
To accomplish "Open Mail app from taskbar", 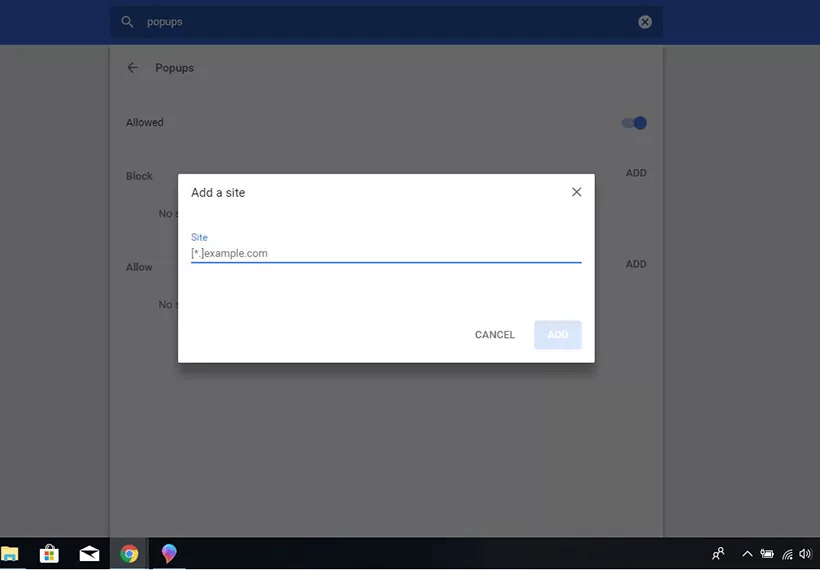I will [89, 553].
